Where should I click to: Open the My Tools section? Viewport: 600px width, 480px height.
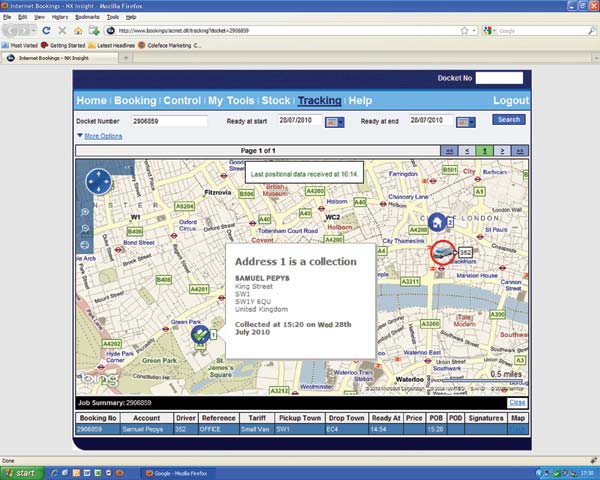[x=231, y=100]
